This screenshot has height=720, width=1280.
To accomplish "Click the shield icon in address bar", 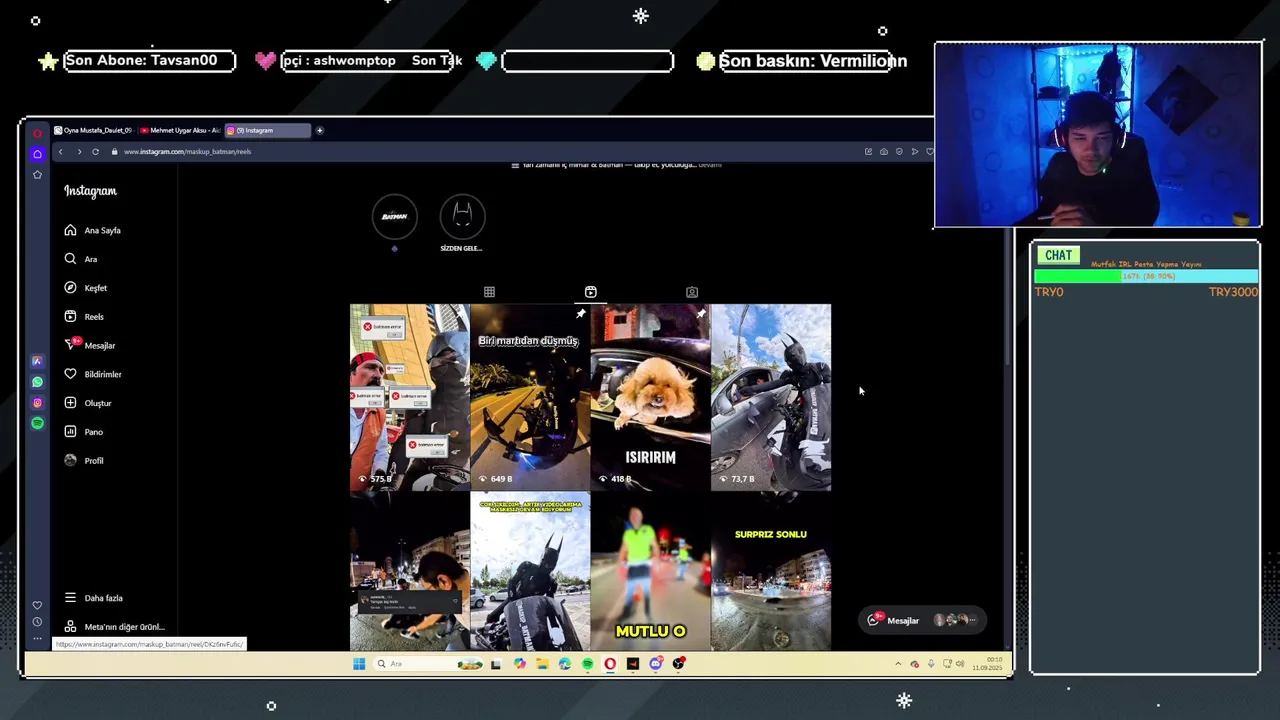I will [x=899, y=152].
